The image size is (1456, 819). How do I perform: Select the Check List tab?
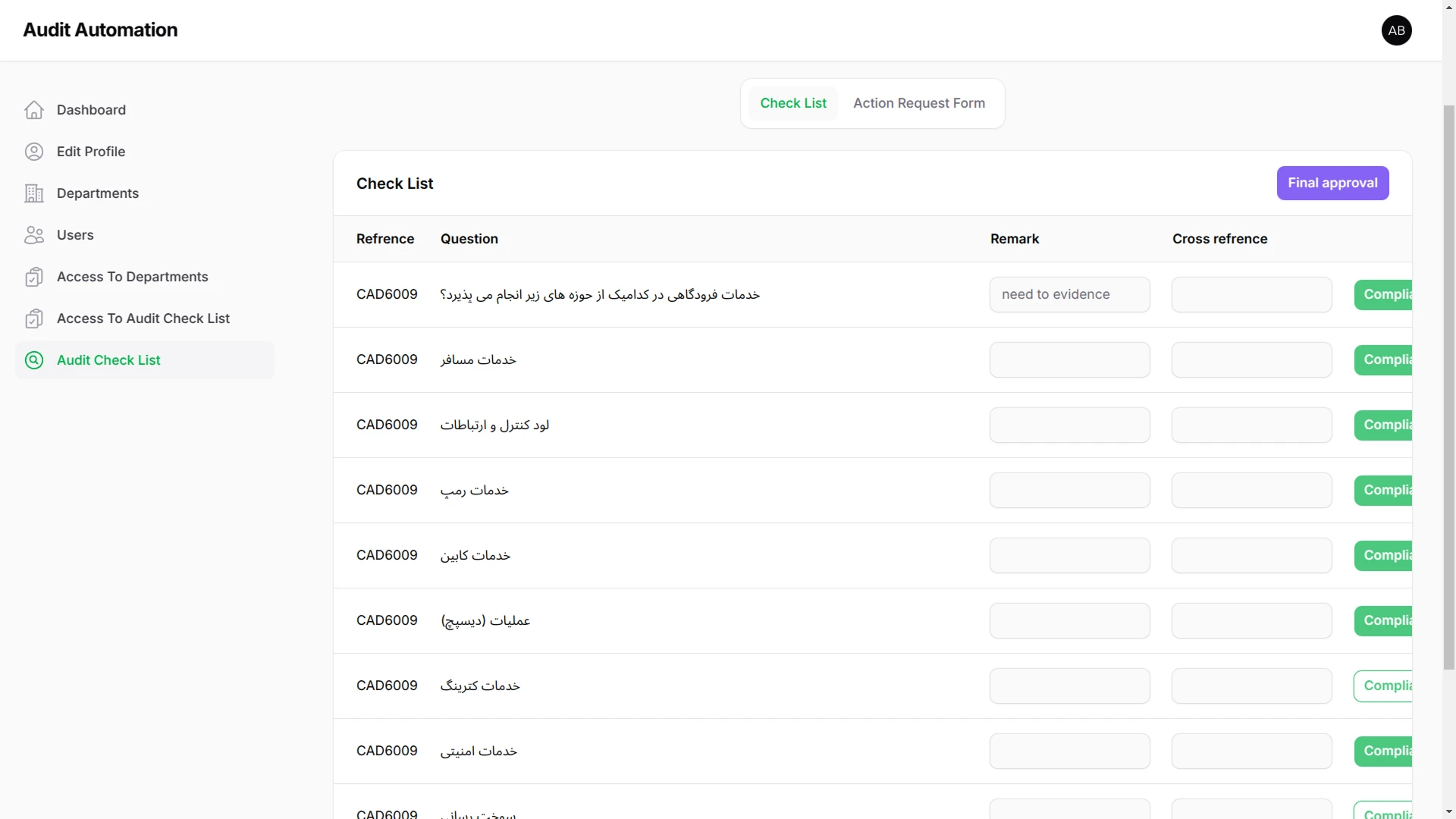point(792,103)
